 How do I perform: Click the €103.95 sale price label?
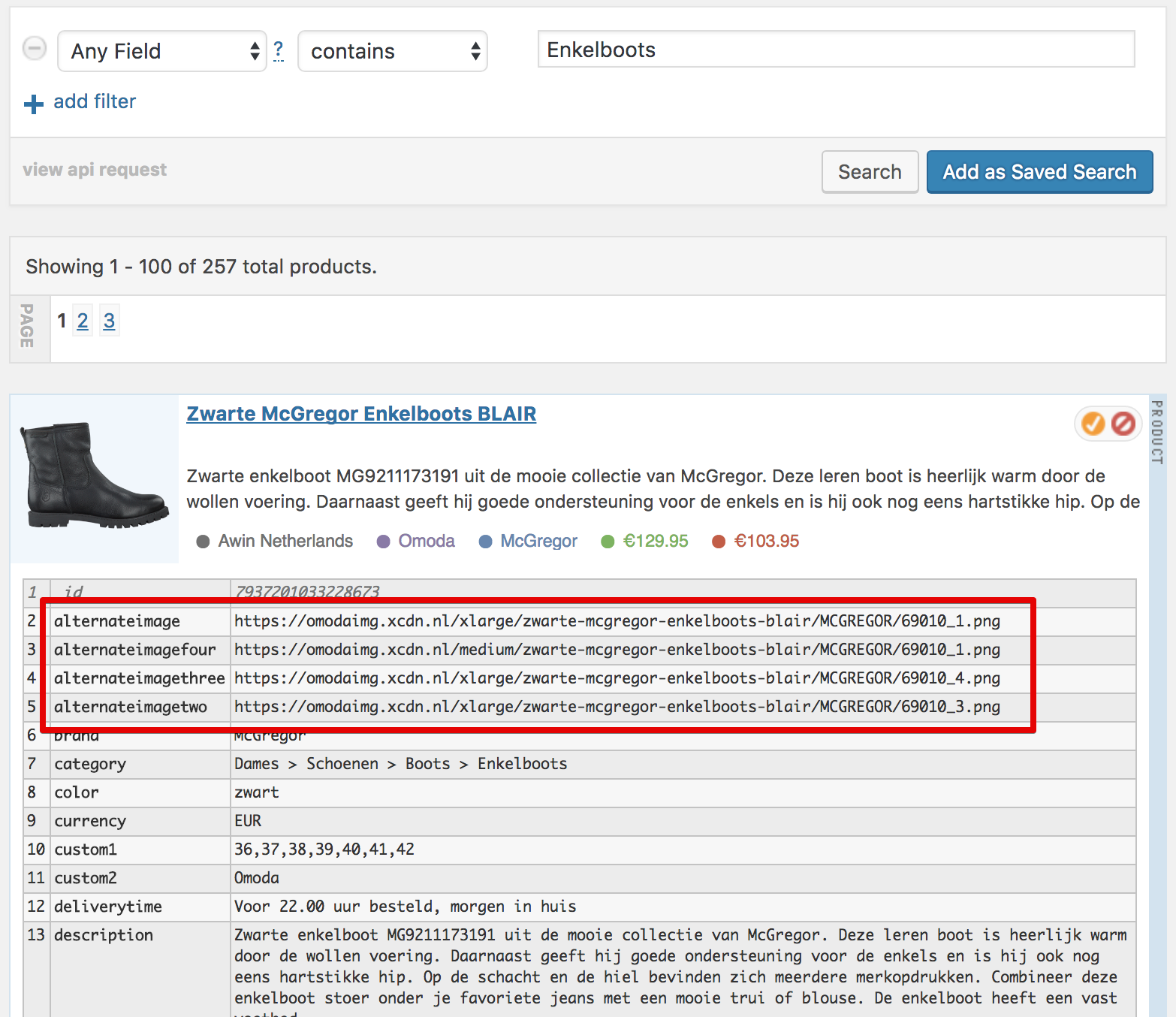pos(767,541)
